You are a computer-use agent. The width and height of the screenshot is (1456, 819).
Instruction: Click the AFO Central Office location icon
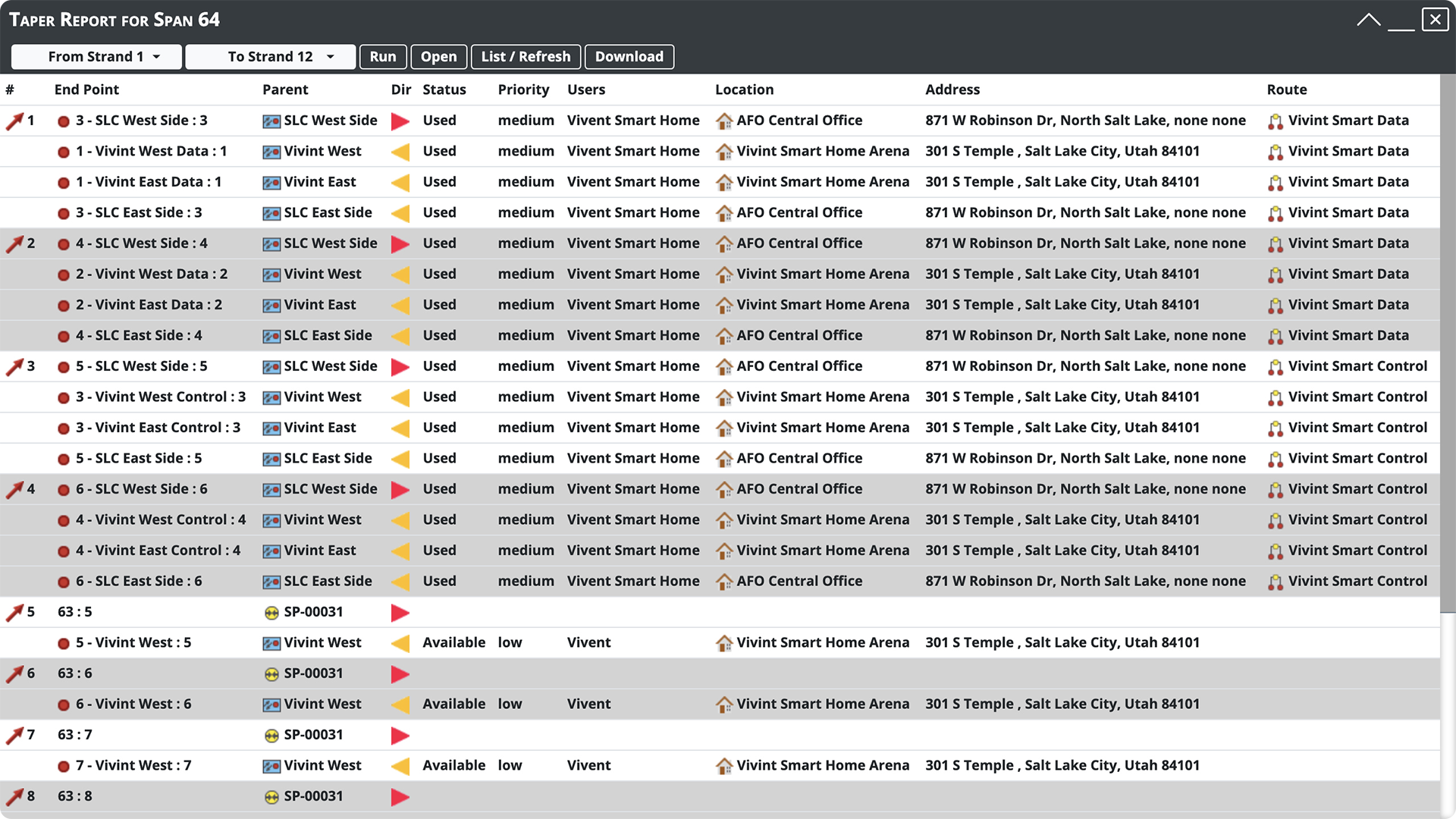(x=723, y=119)
